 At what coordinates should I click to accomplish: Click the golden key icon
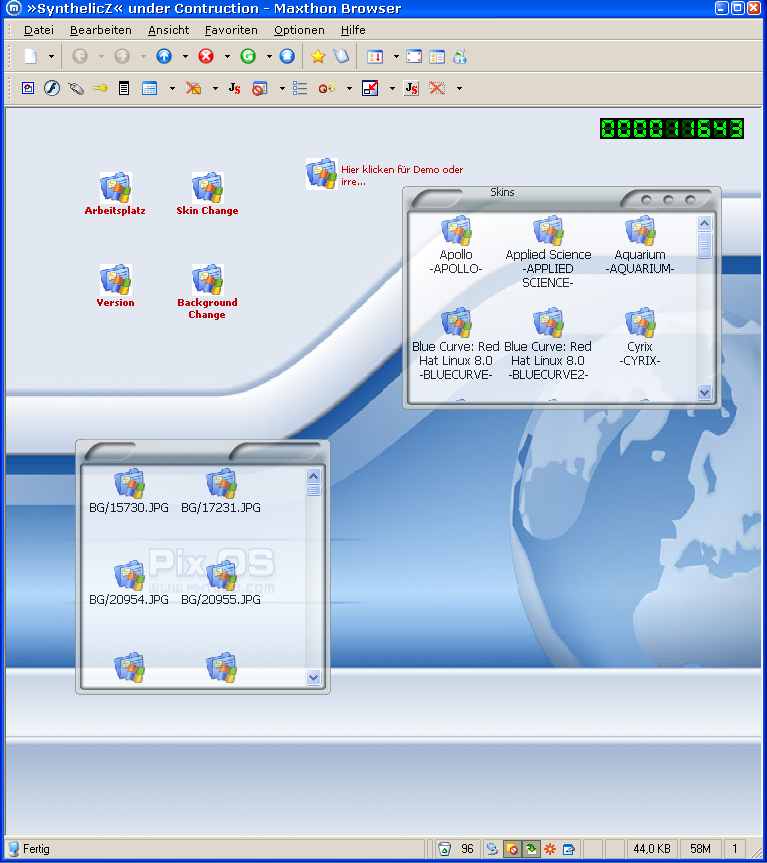coord(100,88)
